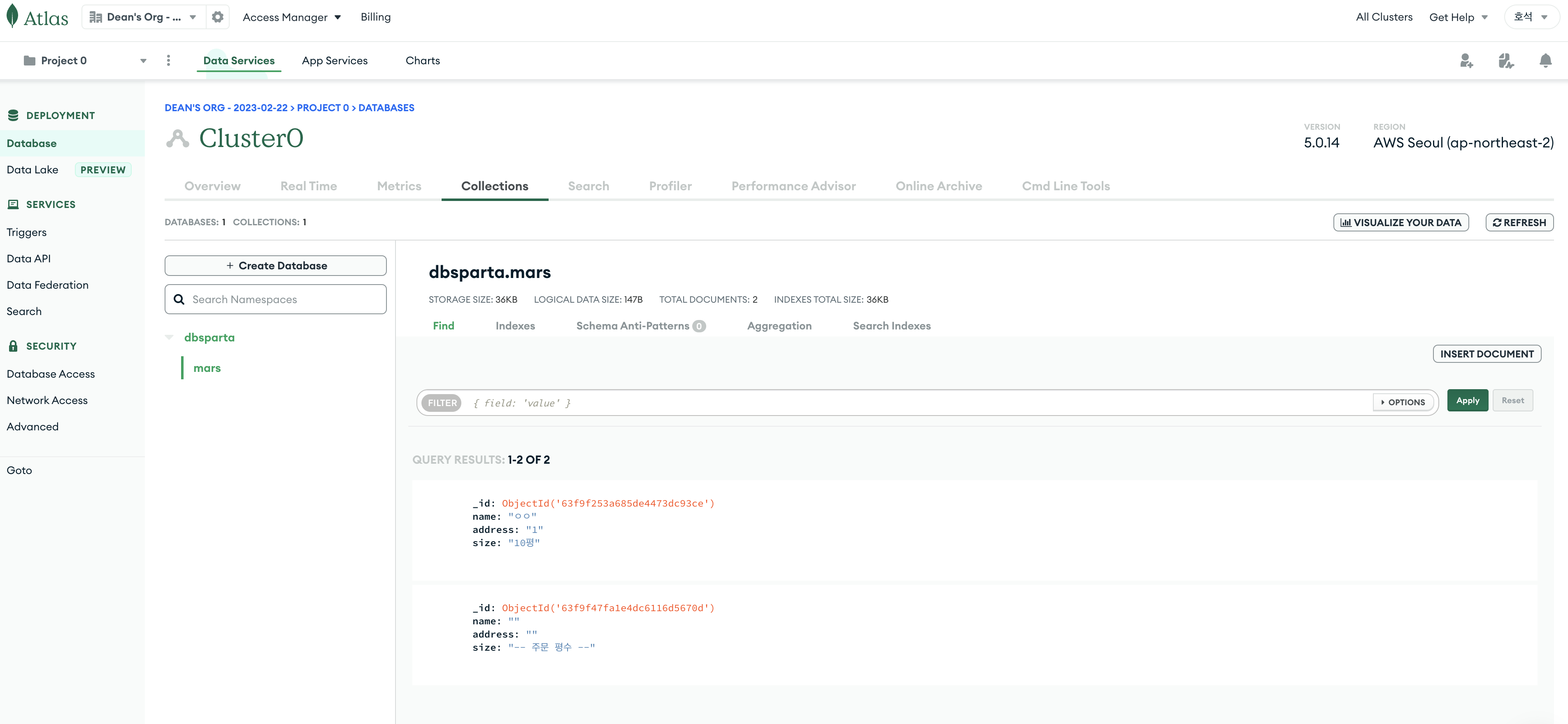Open the Get Help dropdown
The width and height of the screenshot is (1568, 724).
(1459, 17)
